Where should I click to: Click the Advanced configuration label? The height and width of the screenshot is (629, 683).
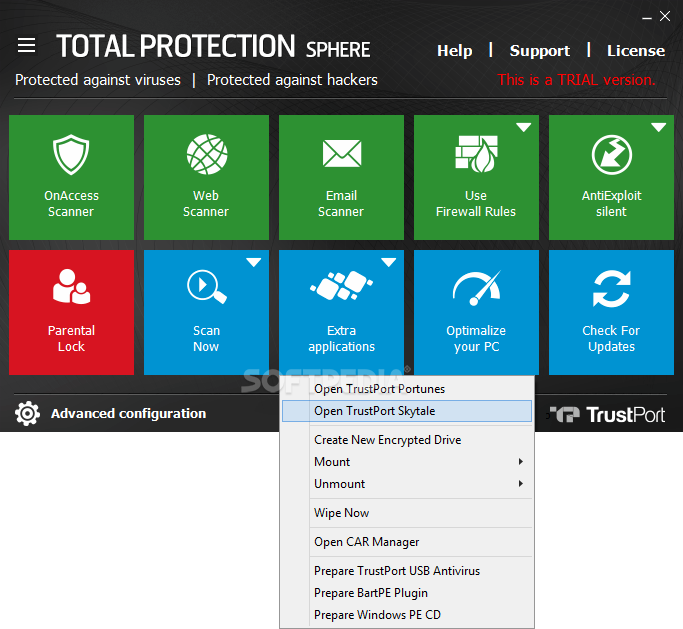128,413
